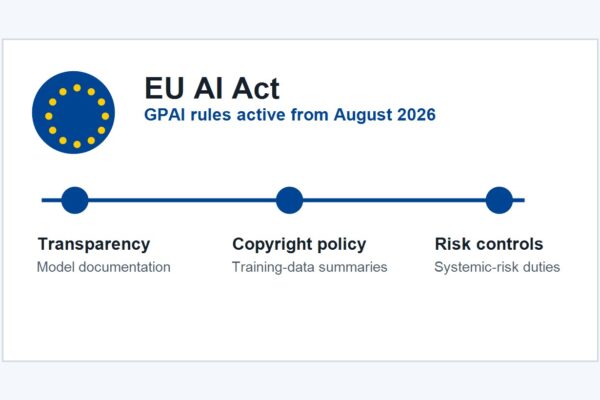Select the Copyright policy timeline dot
Image resolution: width=600 pixels, height=400 pixels.
click(x=290, y=200)
